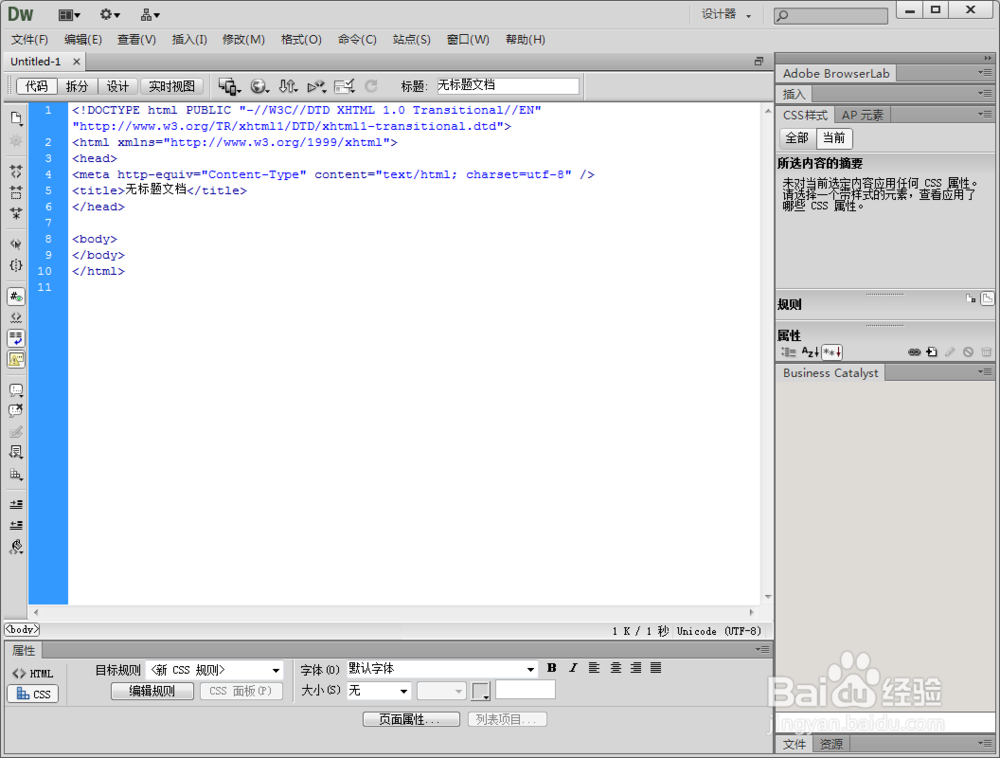Toggle highlight invalid code icon
This screenshot has height=758, width=1000.
tap(16, 317)
